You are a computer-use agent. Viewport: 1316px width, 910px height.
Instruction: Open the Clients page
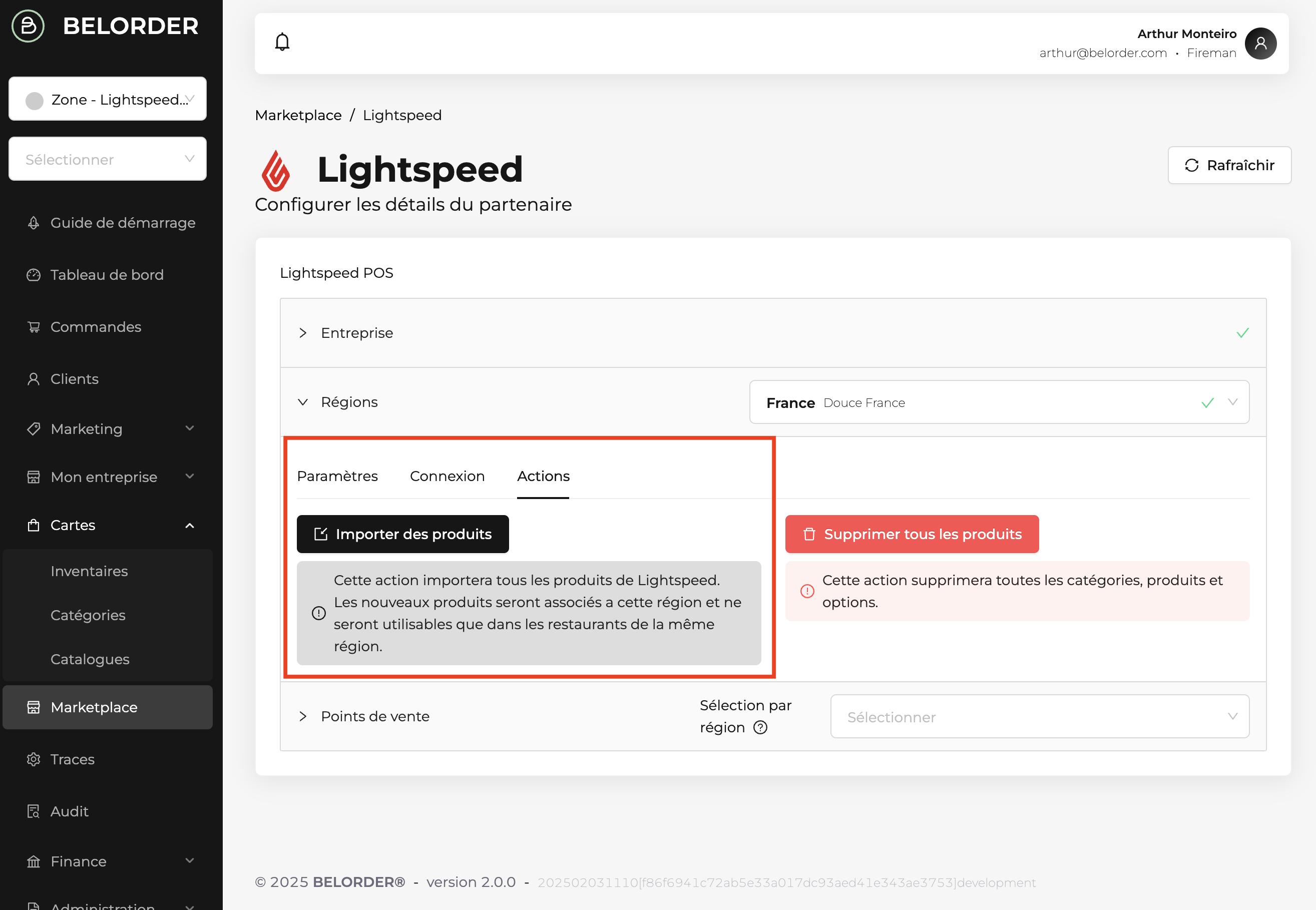tap(108, 379)
